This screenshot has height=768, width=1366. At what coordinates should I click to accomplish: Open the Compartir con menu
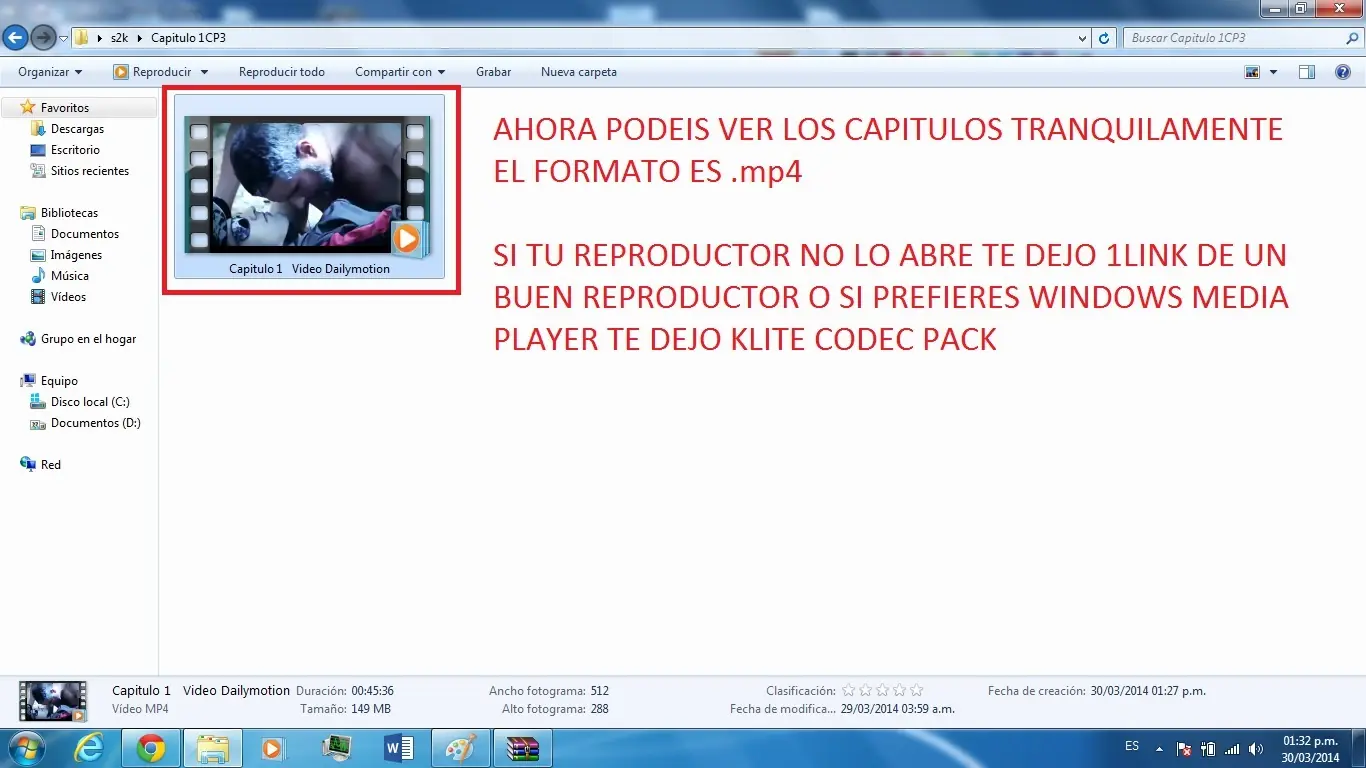400,72
